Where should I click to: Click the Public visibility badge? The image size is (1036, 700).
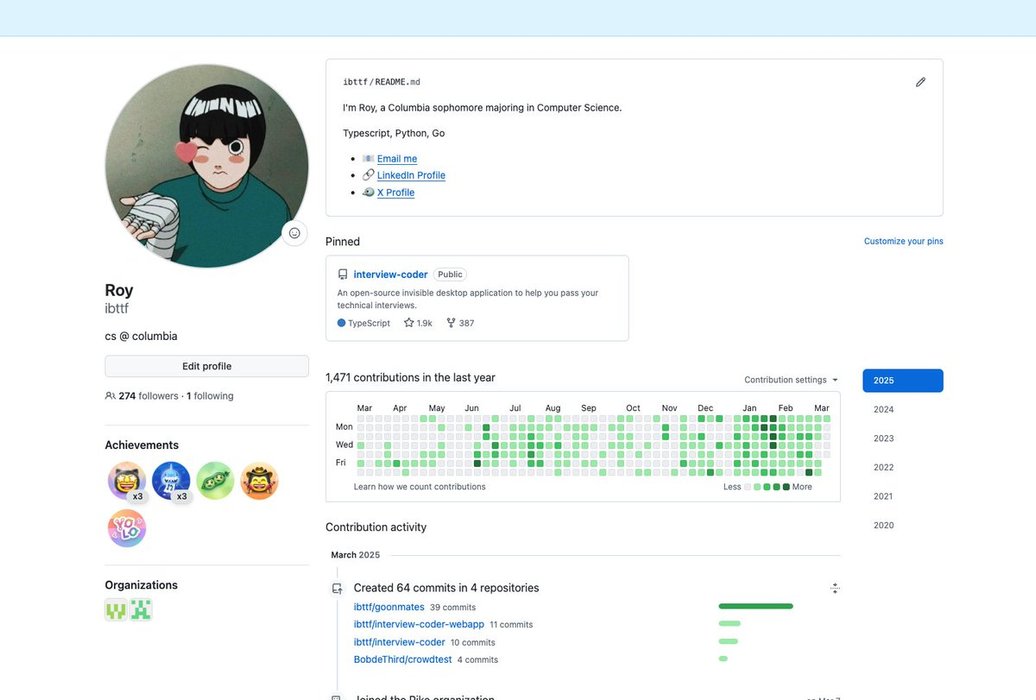pos(450,274)
